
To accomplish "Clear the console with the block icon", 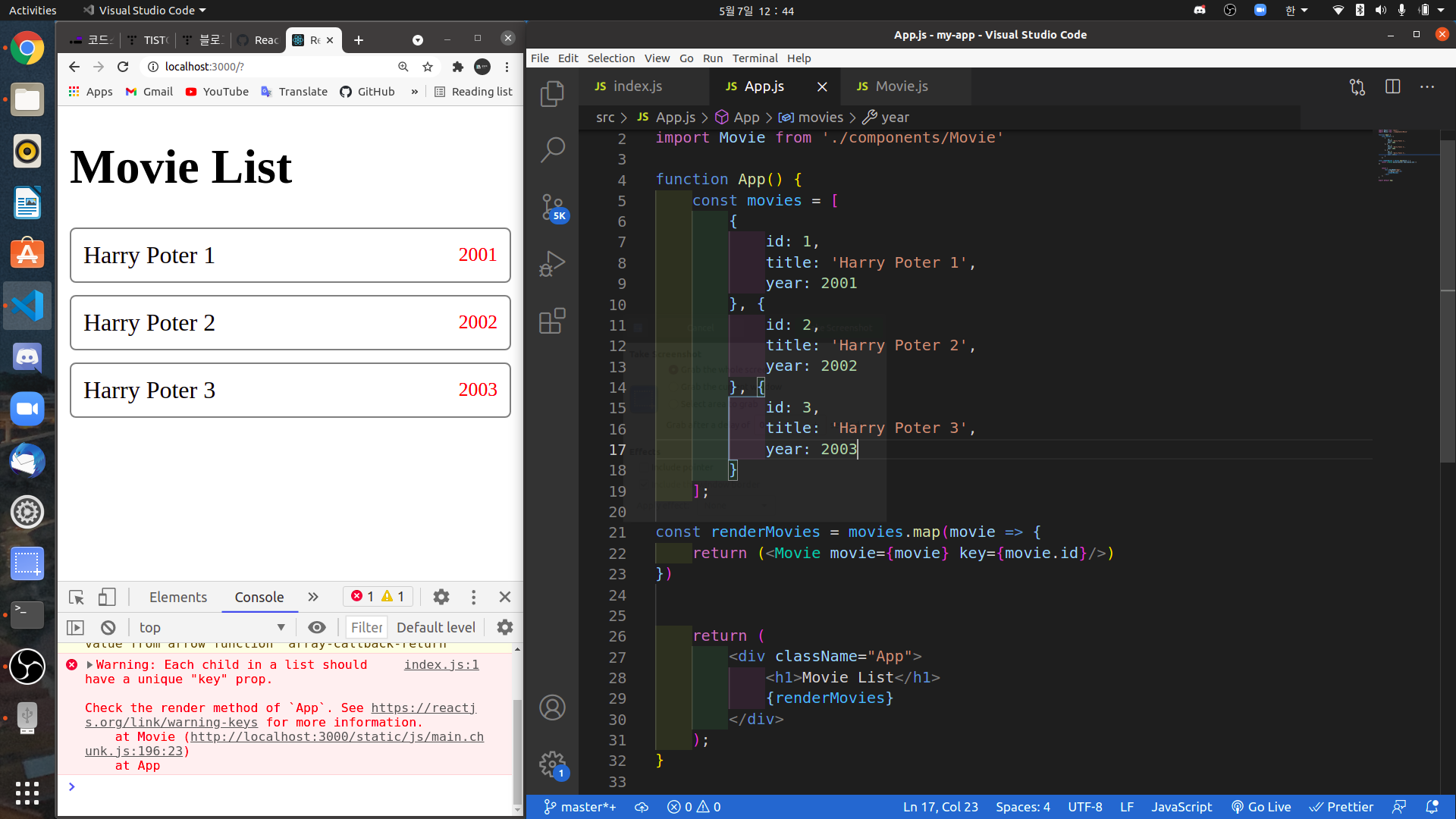I will coord(108,628).
